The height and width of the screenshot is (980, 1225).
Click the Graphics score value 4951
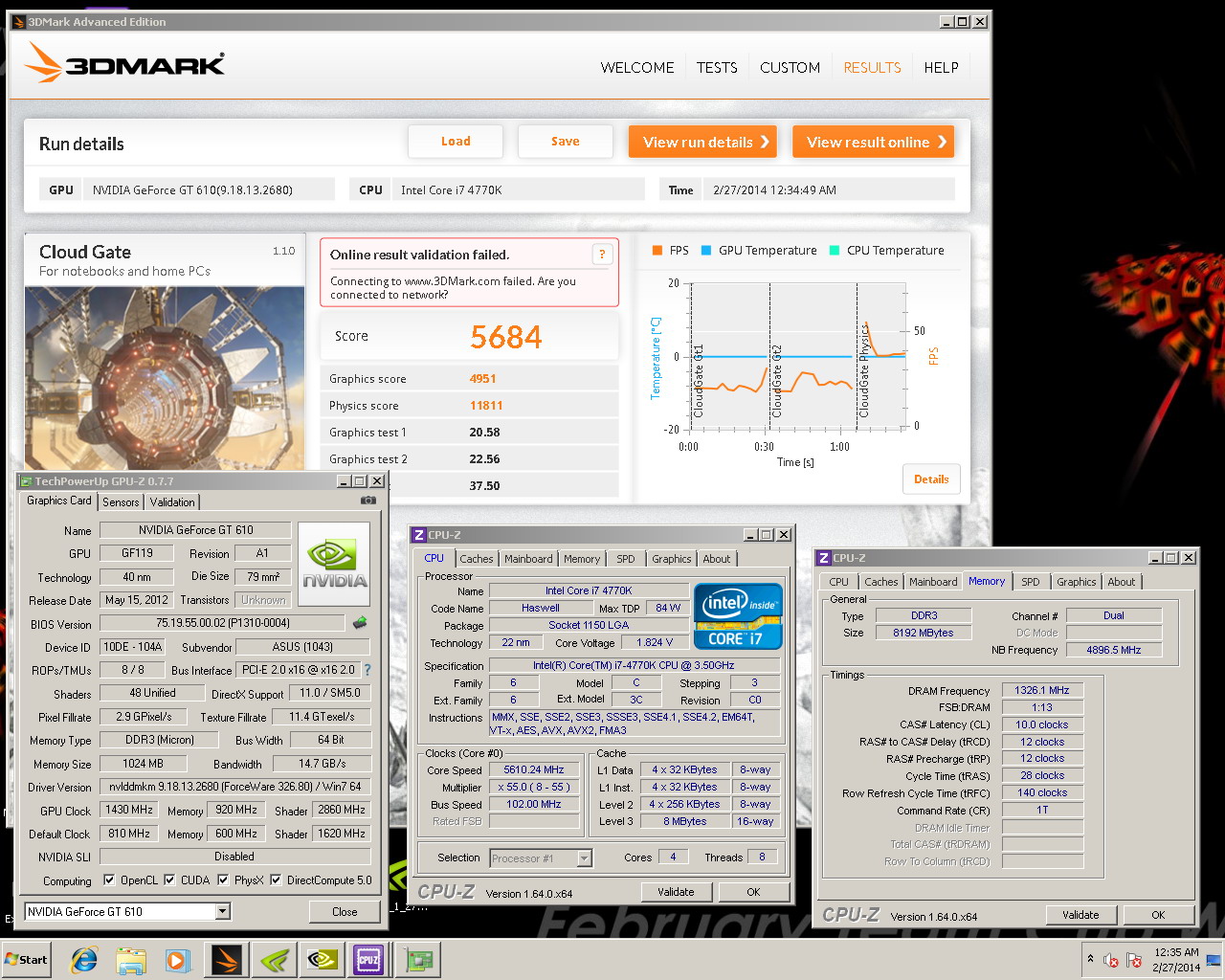click(x=482, y=379)
